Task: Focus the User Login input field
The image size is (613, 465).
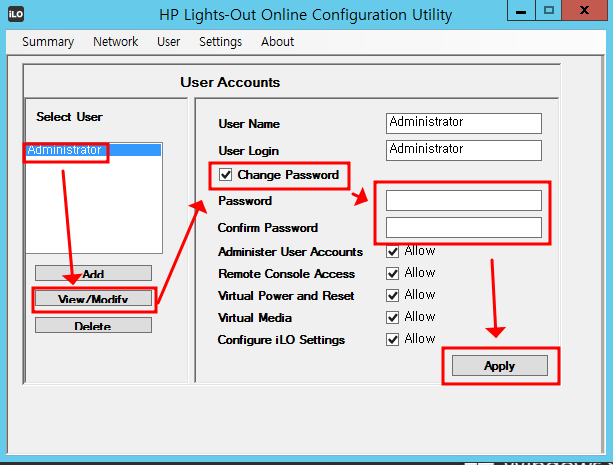Action: (x=464, y=151)
